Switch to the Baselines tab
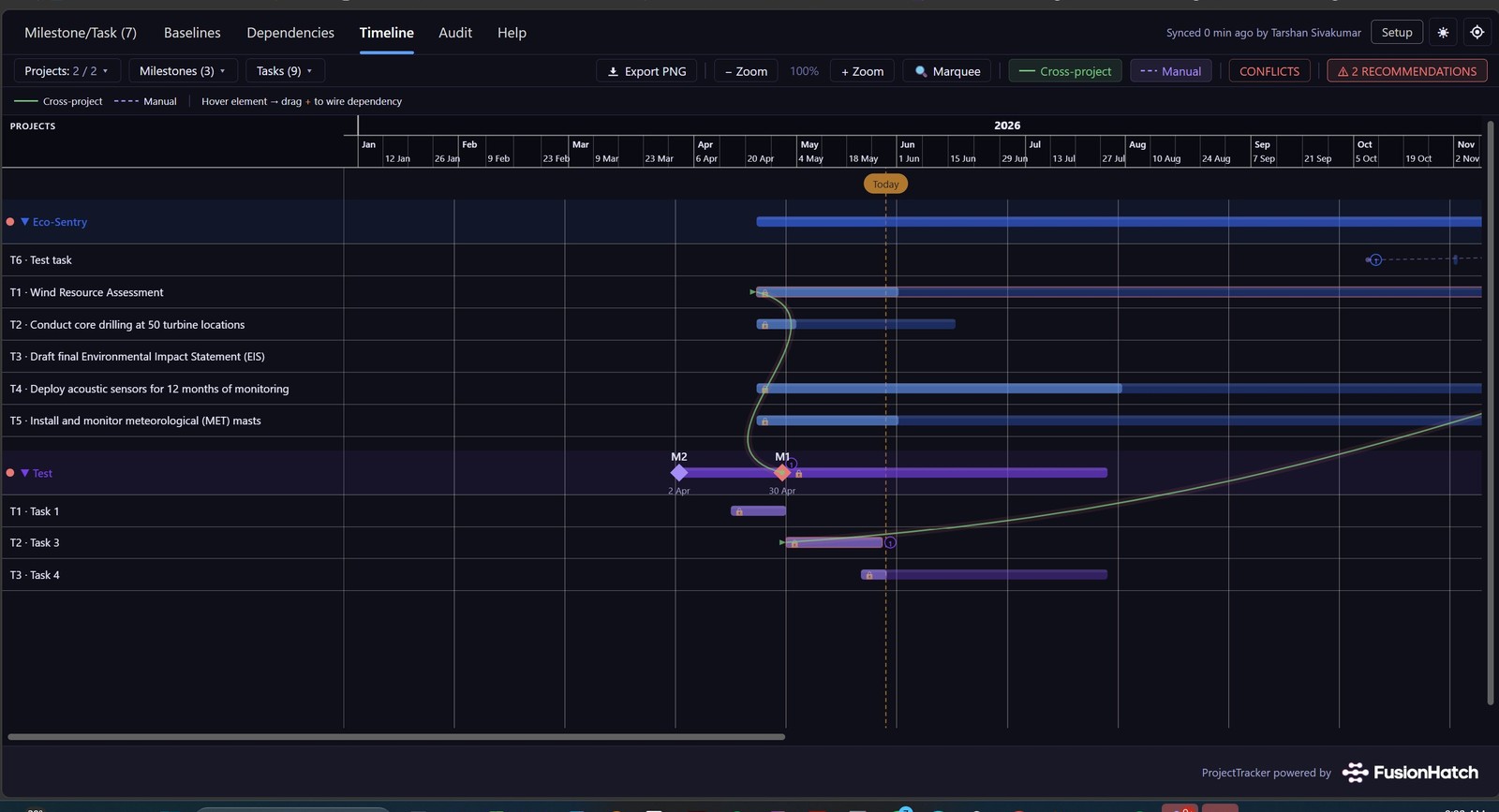This screenshot has width=1499, height=812. (192, 33)
